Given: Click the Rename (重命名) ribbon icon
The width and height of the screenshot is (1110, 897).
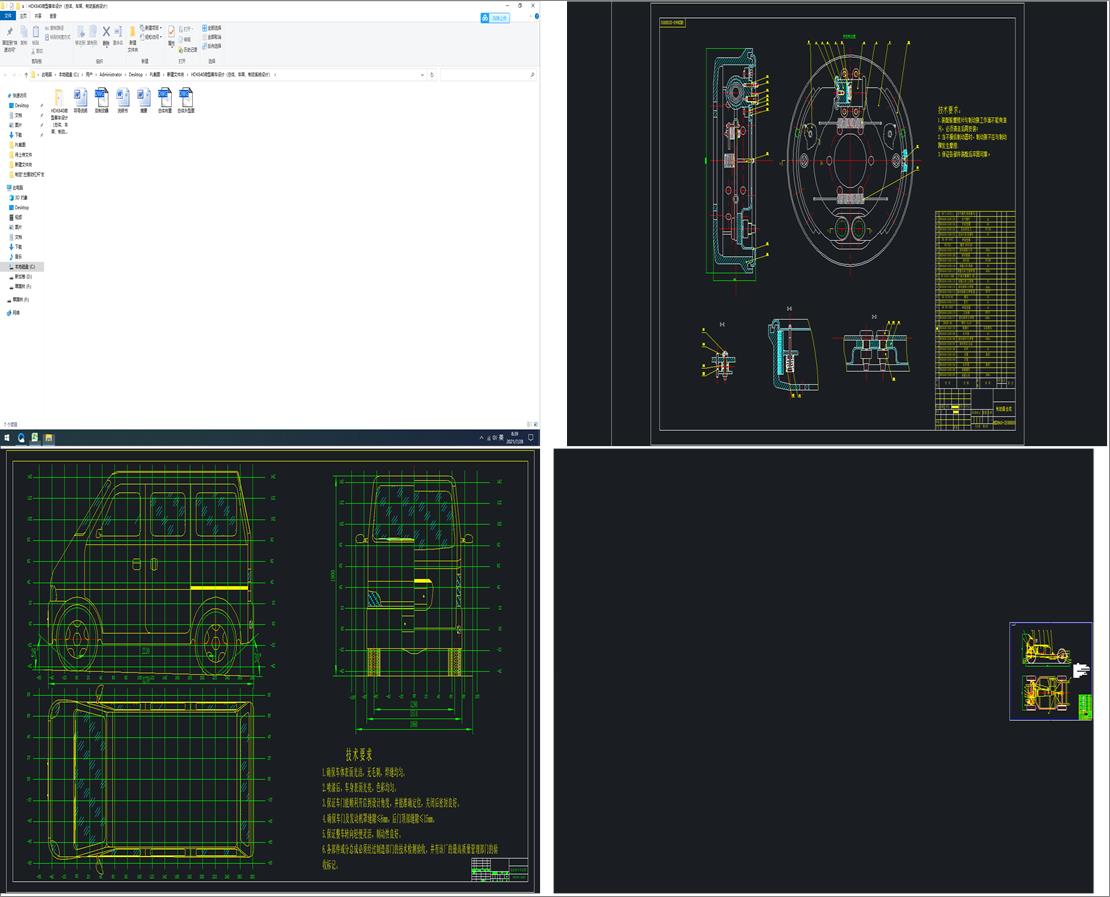Looking at the screenshot, I should 118,33.
